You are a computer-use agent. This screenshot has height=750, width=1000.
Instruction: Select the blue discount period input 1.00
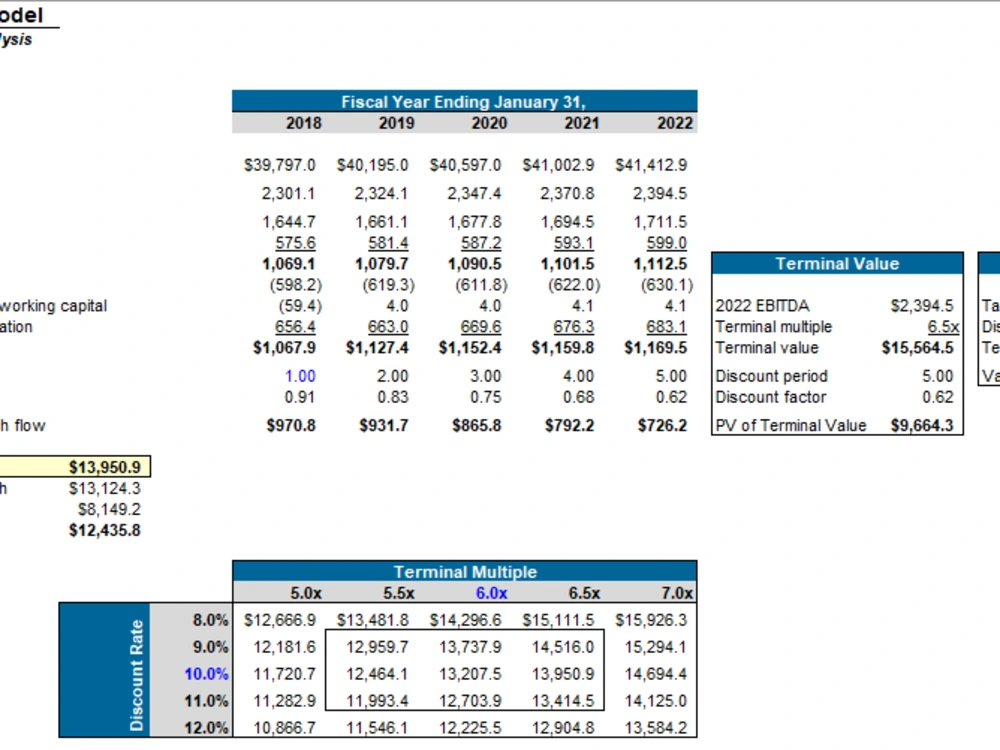coord(298,375)
